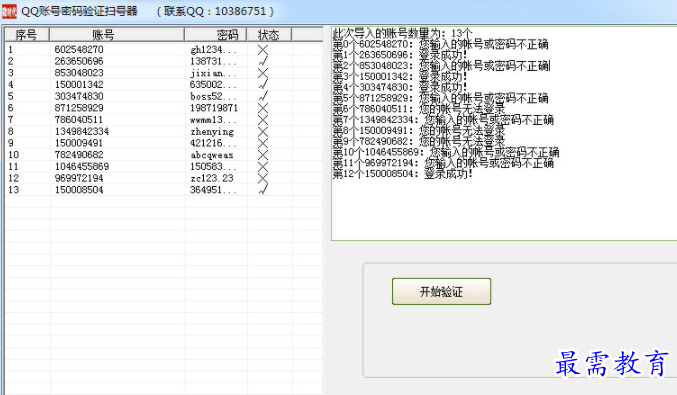This screenshot has height=395, width=677.
Task: Click password cell abcqweas
Action: [x=212, y=155]
